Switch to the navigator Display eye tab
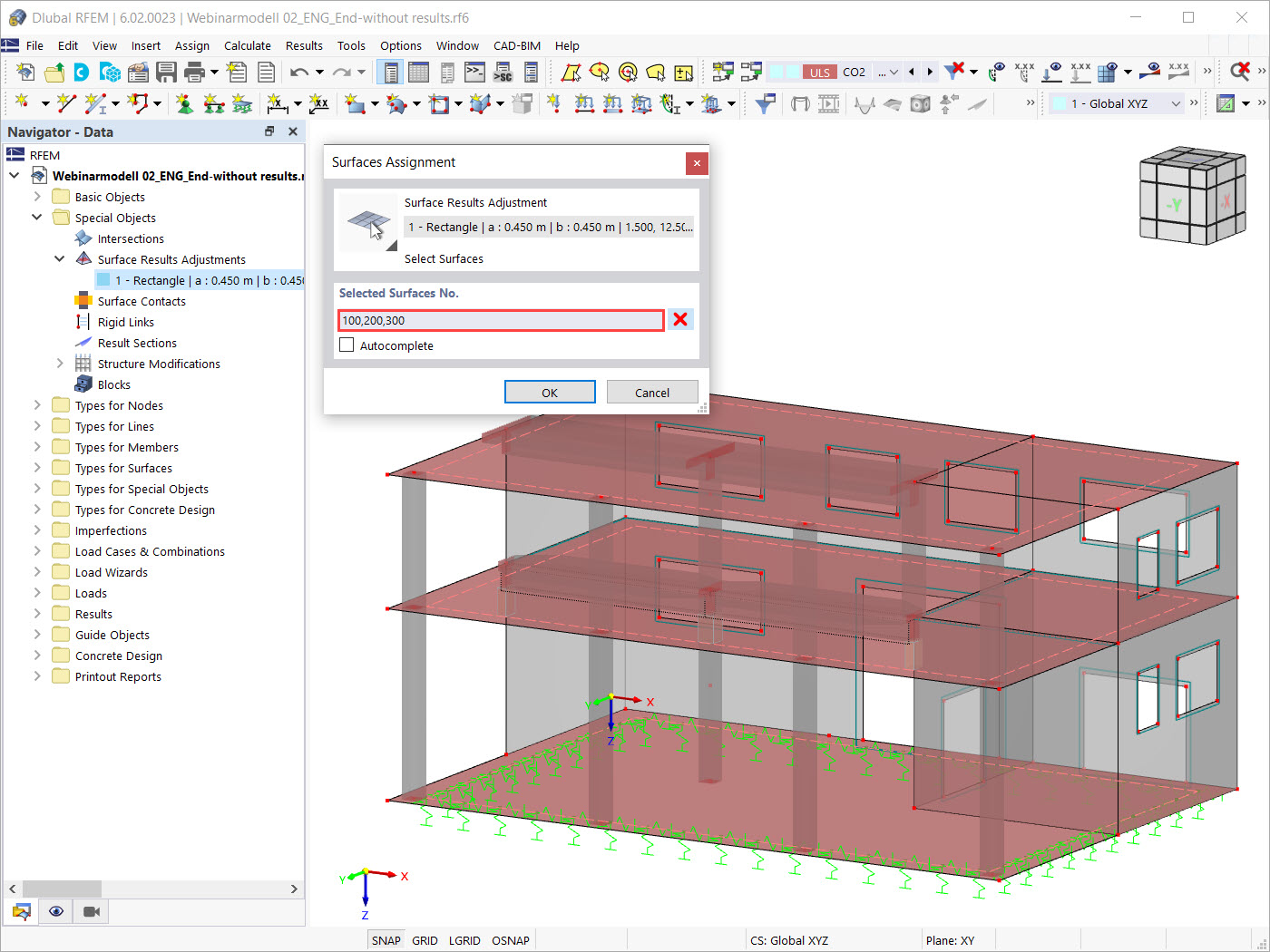This screenshot has width=1270, height=952. coord(56,911)
